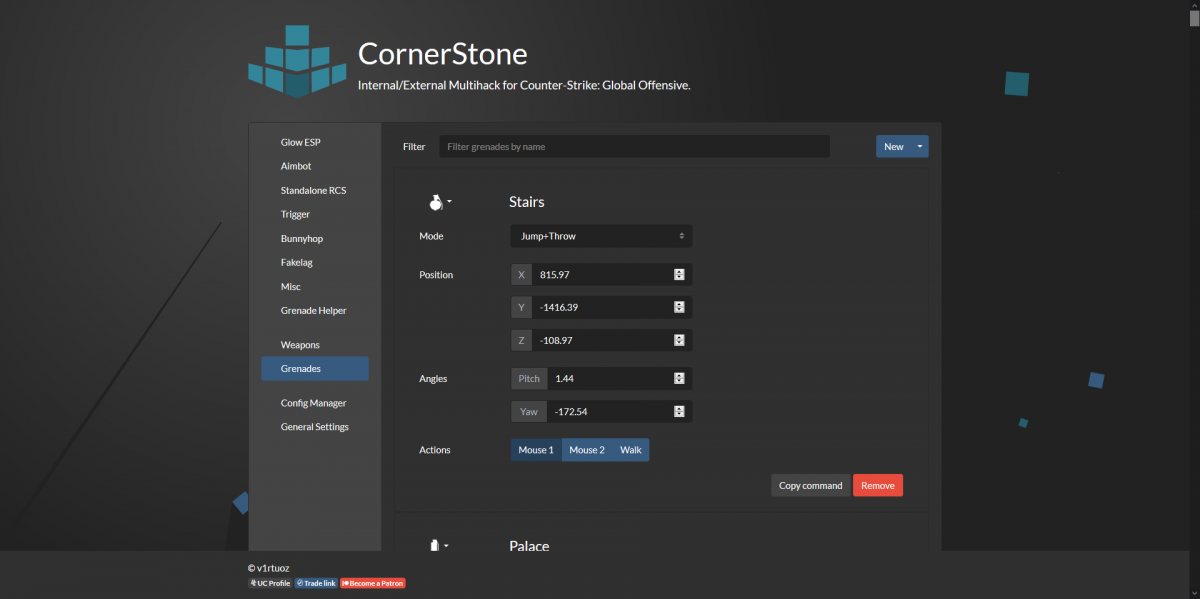Click the spinner arrows on the X field

[x=679, y=274]
